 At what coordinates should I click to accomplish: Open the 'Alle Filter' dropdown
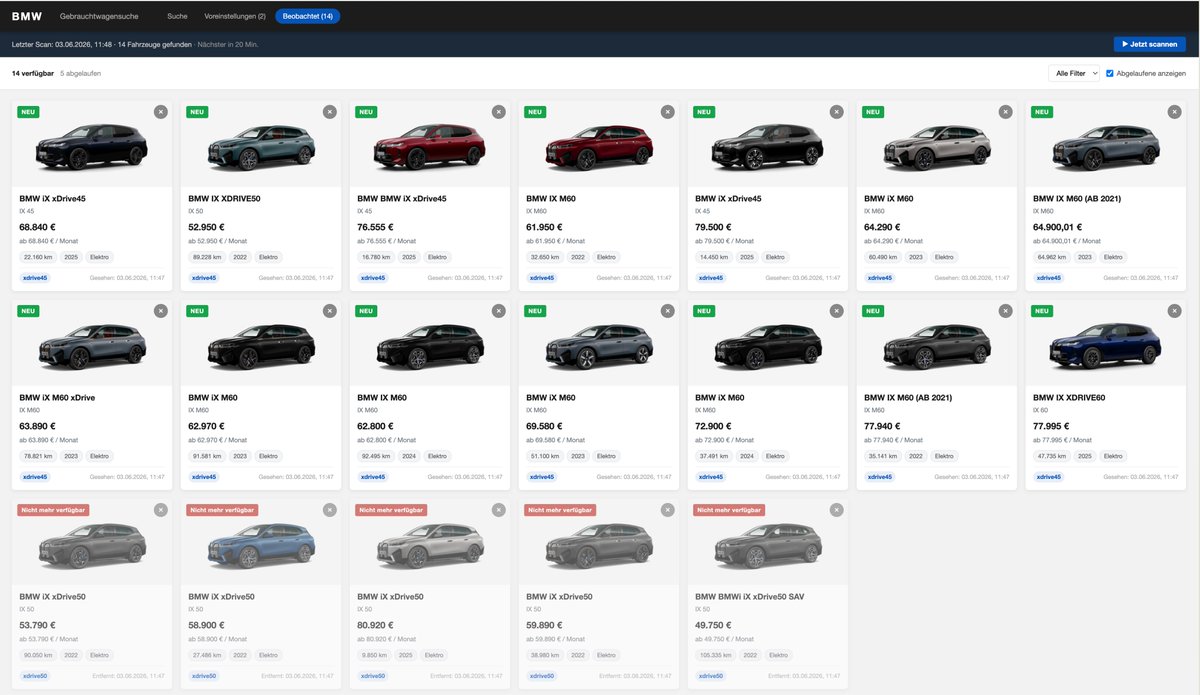point(1074,73)
